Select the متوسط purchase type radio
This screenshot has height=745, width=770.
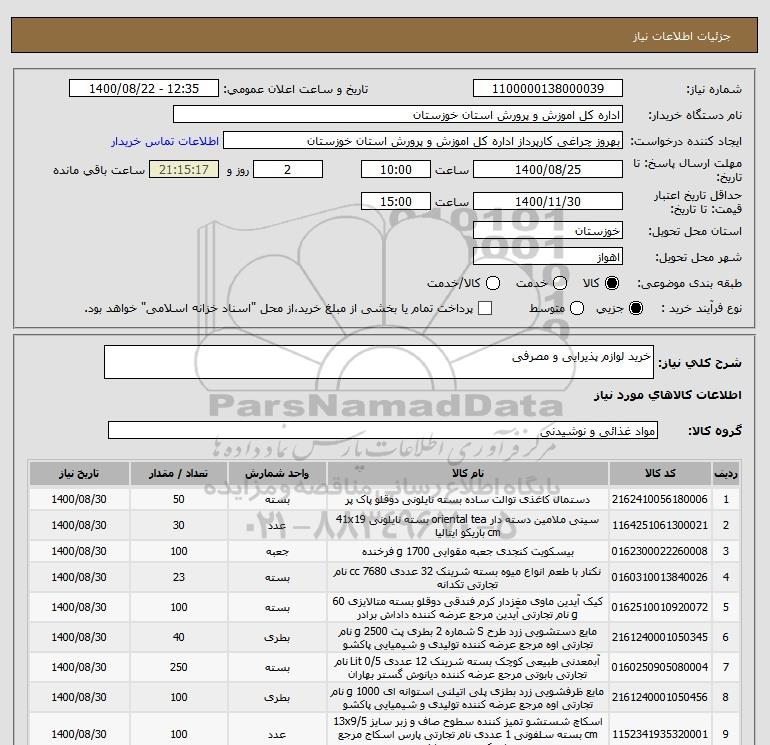577,308
